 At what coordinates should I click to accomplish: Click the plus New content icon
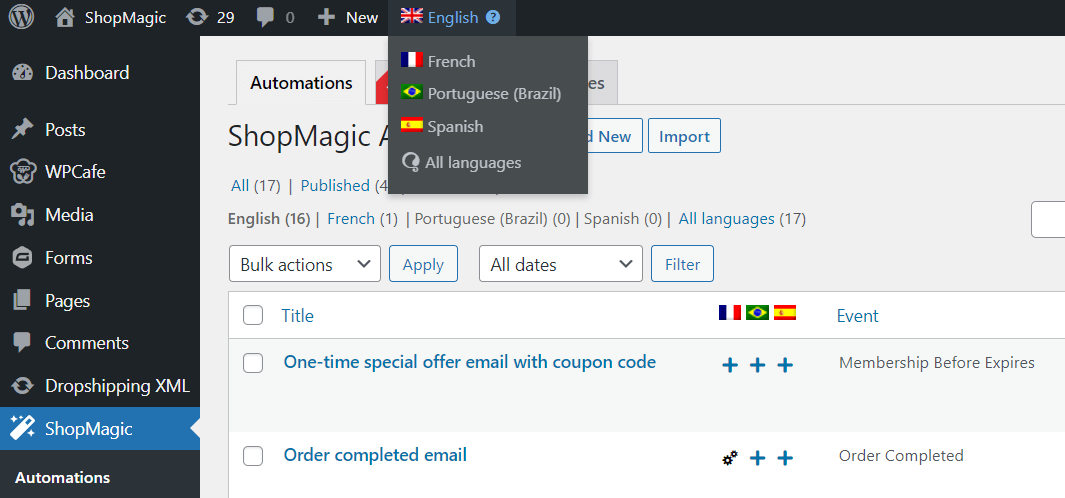click(327, 18)
